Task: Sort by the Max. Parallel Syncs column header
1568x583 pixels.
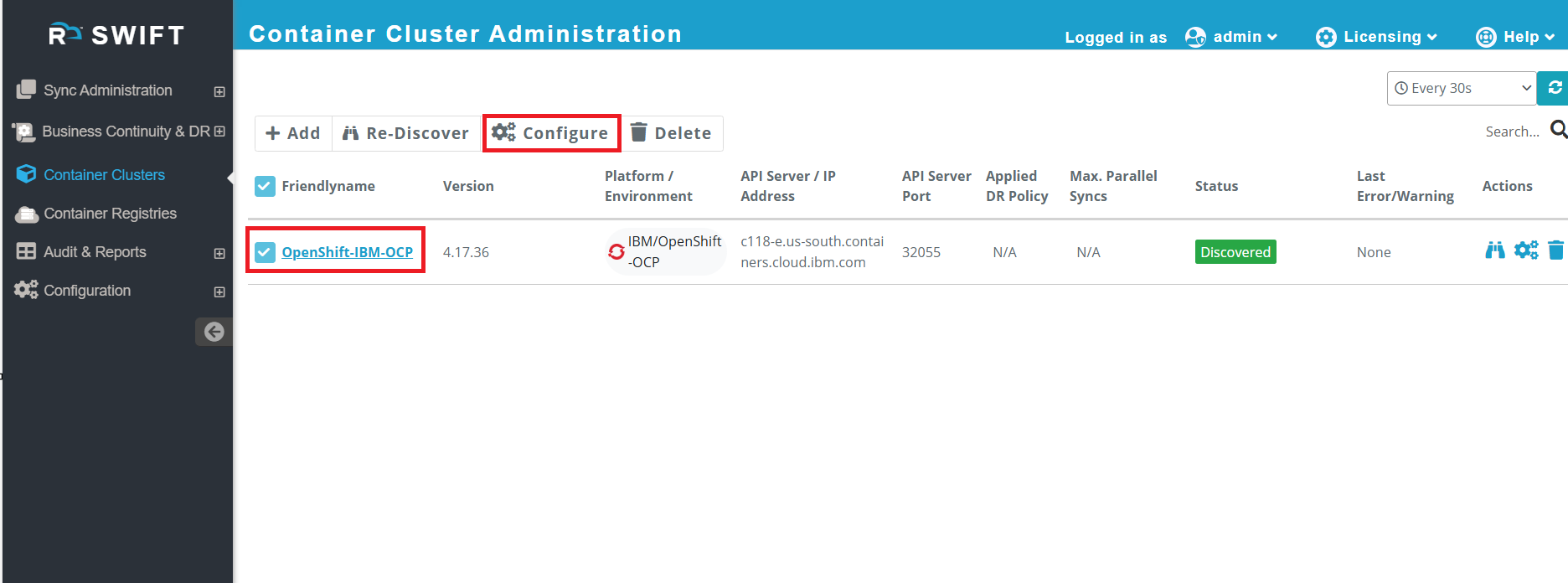Action: tap(1113, 186)
